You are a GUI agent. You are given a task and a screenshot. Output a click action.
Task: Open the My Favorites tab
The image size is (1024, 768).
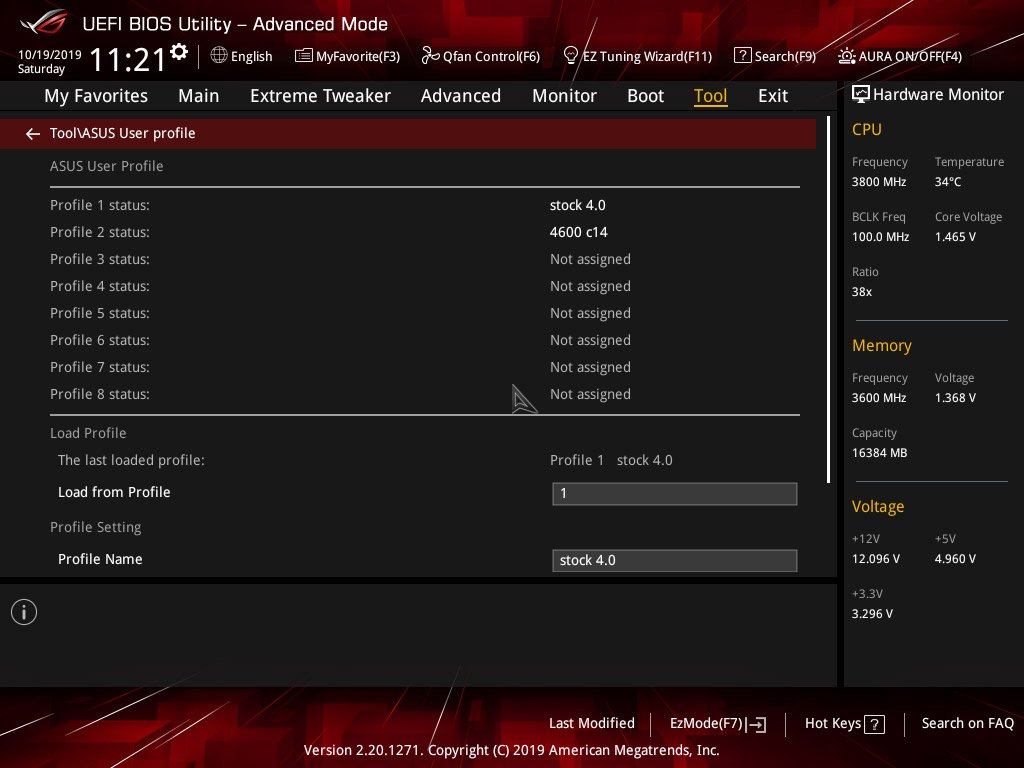96,96
